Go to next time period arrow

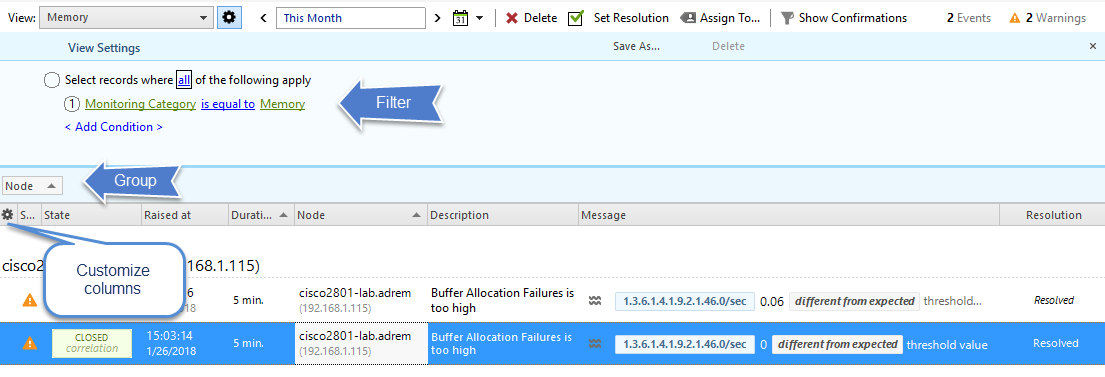point(438,18)
